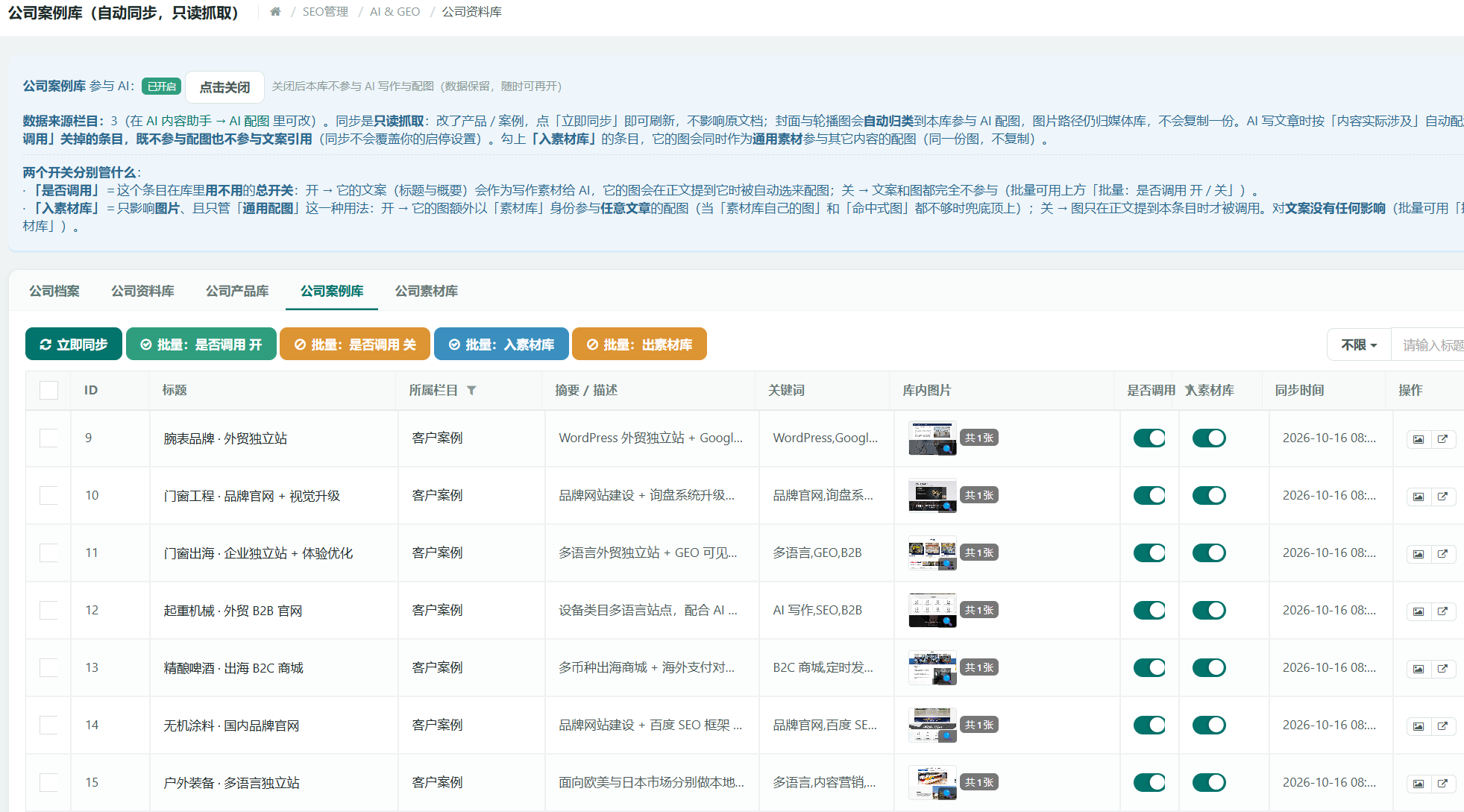Open external link icon for row 12

(1443, 611)
